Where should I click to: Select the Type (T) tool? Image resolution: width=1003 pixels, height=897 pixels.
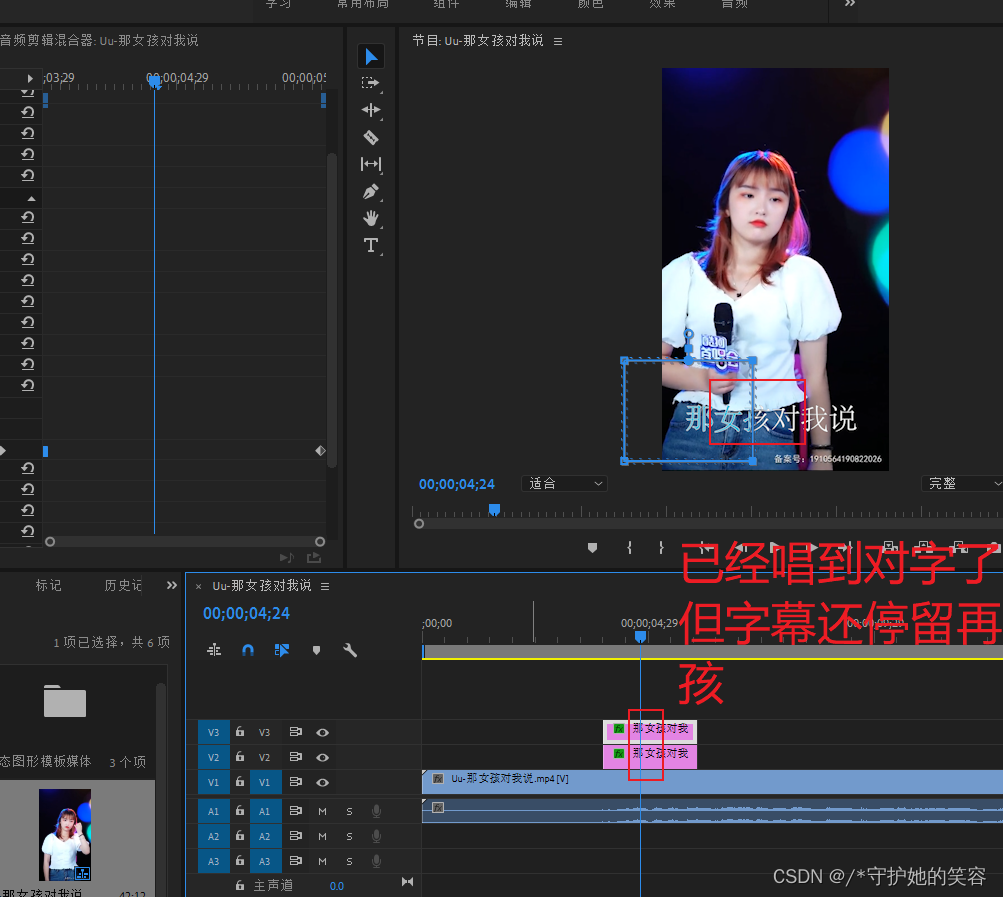pos(371,245)
